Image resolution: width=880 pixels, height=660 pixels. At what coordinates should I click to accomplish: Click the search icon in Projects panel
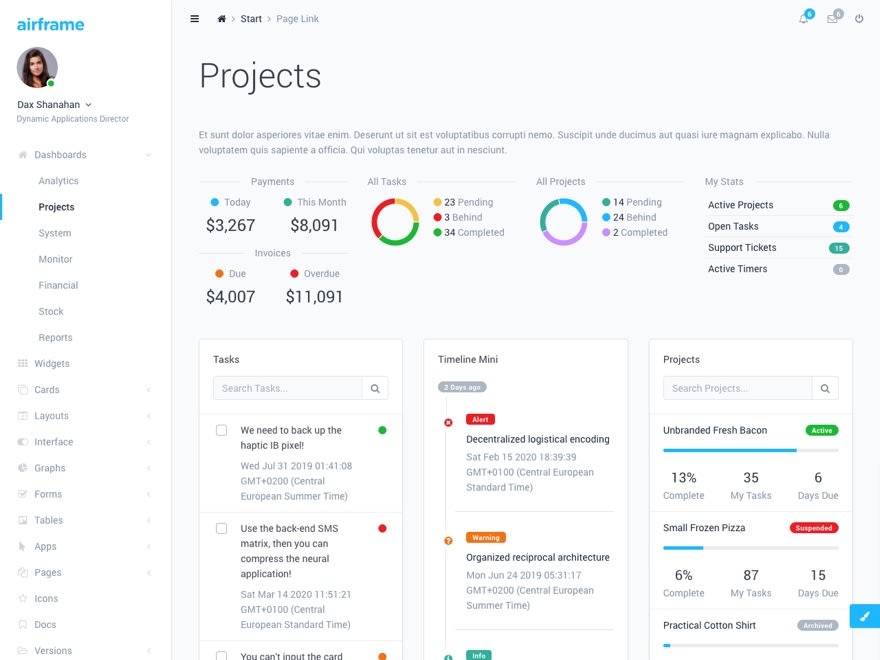[825, 388]
